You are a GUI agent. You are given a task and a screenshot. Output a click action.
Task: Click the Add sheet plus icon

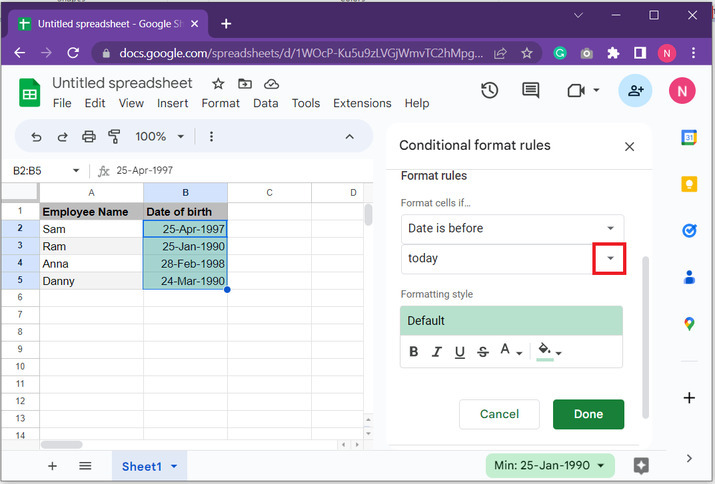tap(52, 466)
